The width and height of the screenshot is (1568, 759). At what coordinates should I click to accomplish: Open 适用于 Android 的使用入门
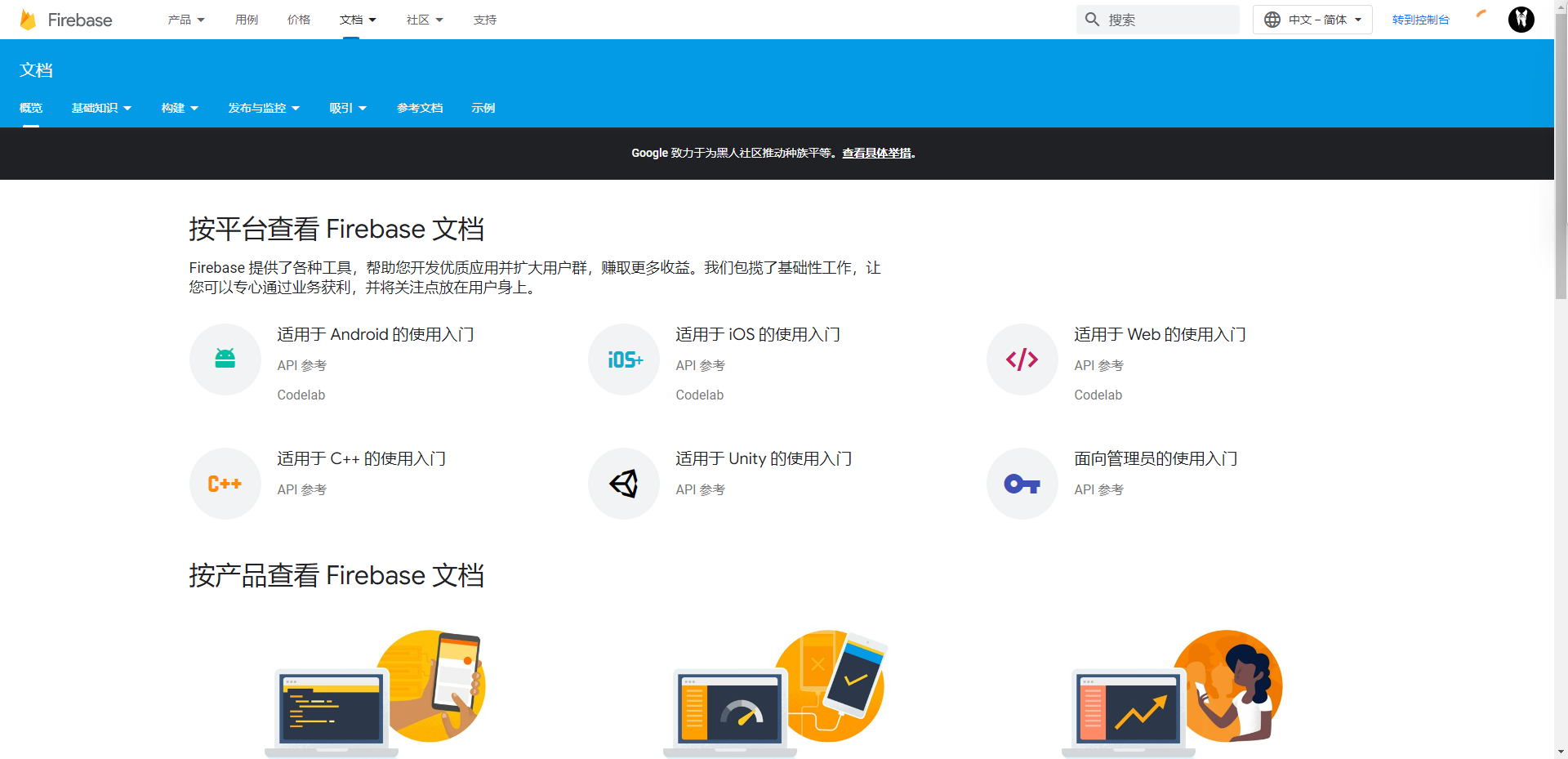pos(376,334)
